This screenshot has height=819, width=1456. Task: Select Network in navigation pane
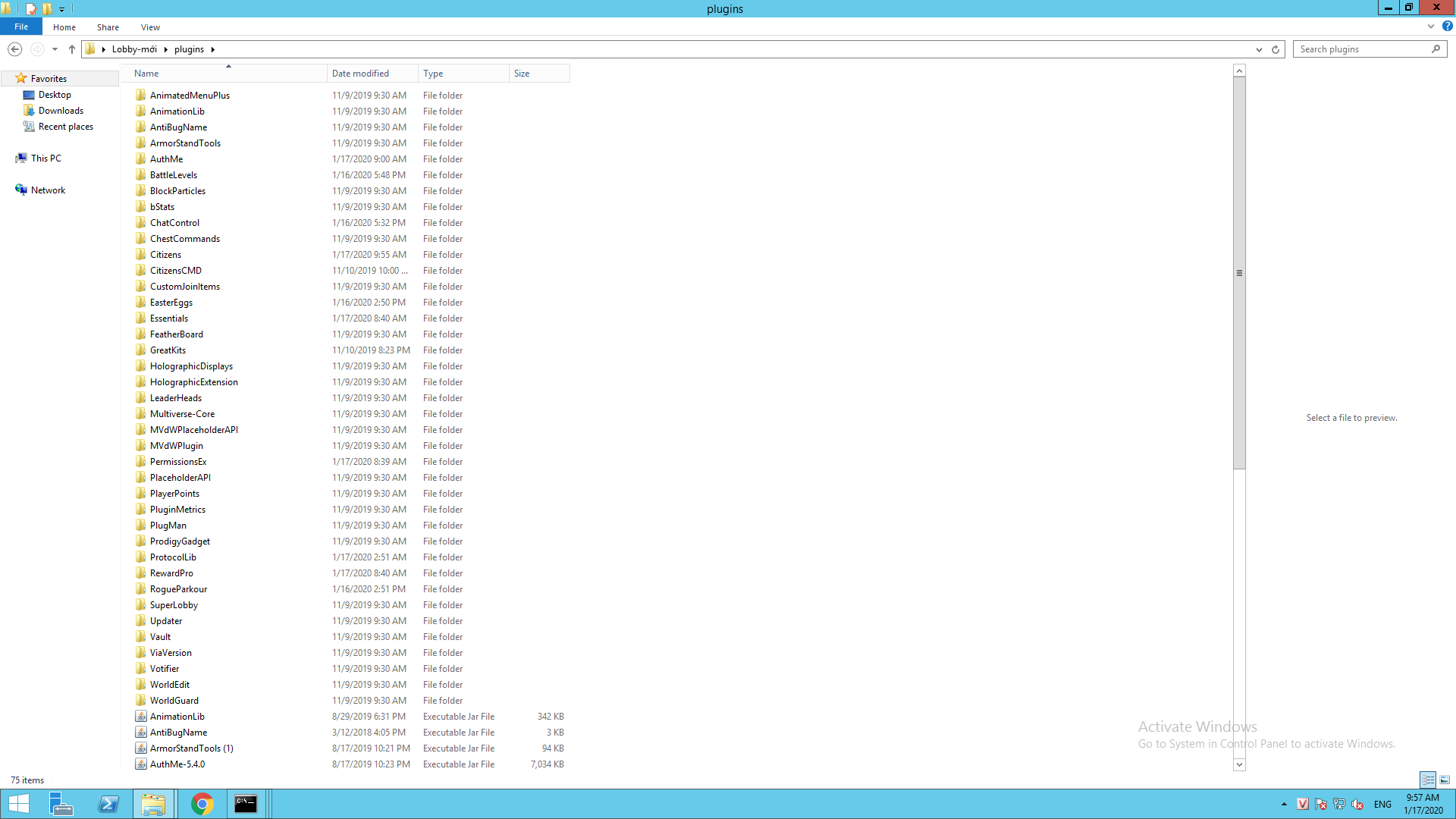pyautogui.click(x=48, y=190)
